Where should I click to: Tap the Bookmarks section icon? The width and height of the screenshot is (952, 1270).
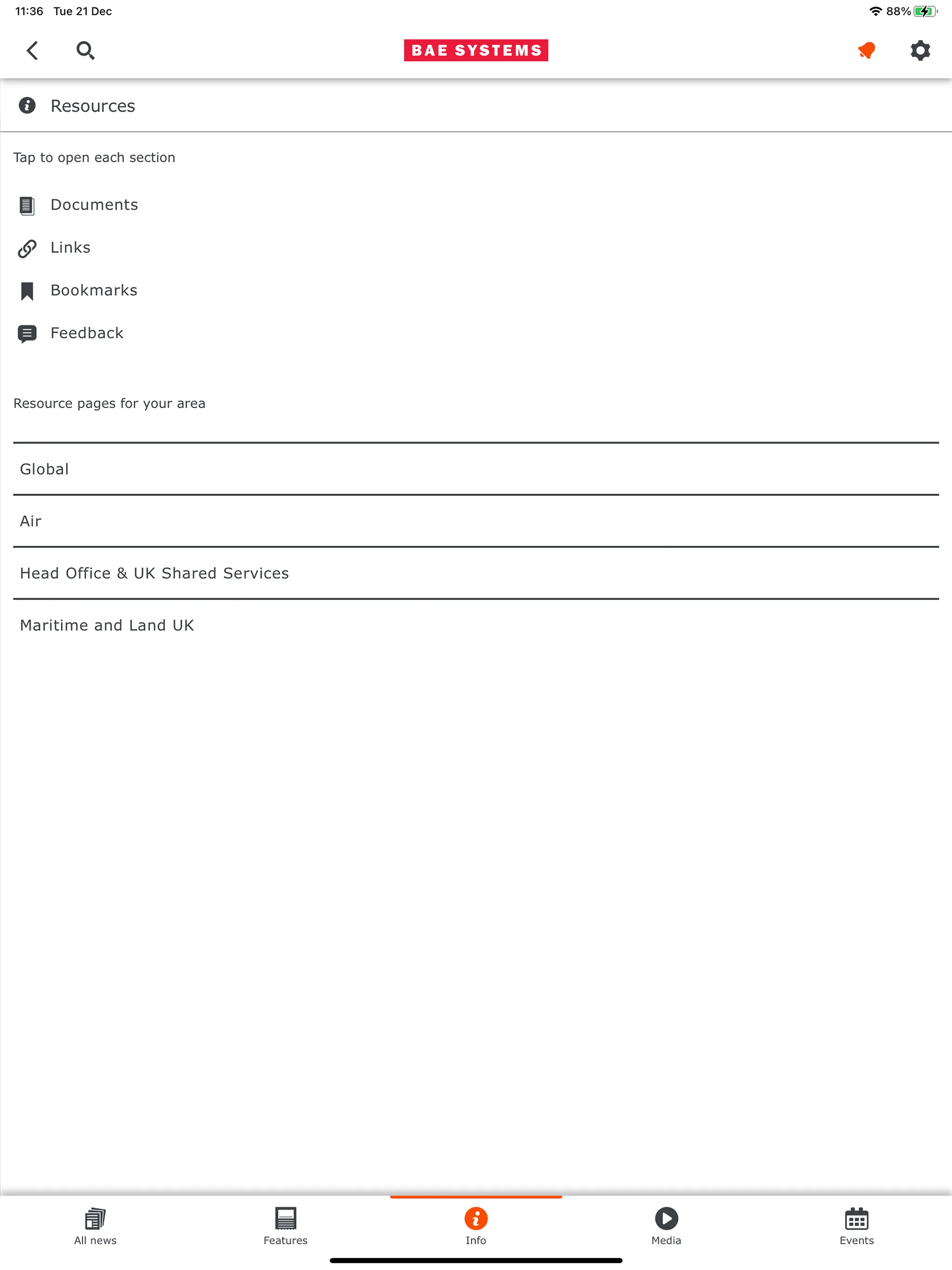coord(27,290)
